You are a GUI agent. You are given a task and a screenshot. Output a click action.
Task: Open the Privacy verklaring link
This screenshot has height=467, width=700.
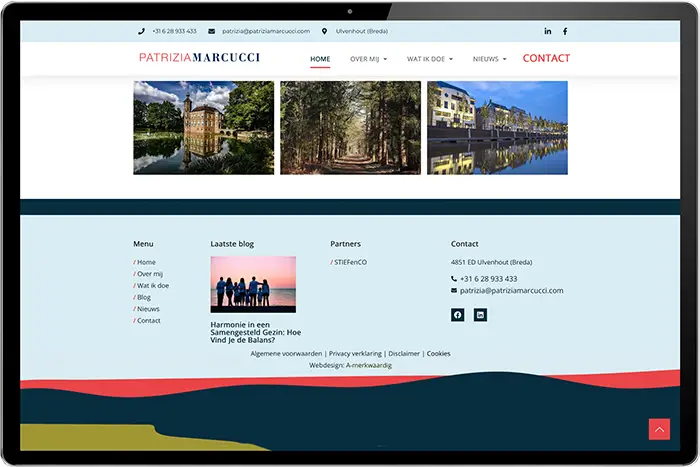point(355,354)
